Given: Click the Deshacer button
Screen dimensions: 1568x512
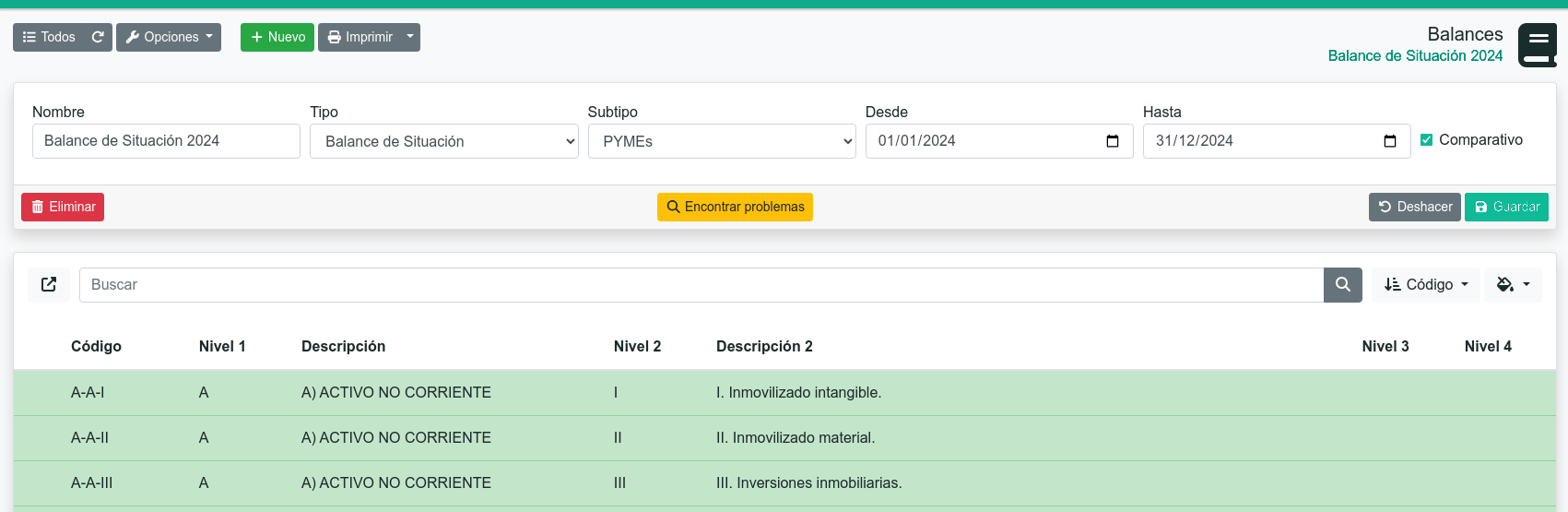Looking at the screenshot, I should pos(1415,207).
